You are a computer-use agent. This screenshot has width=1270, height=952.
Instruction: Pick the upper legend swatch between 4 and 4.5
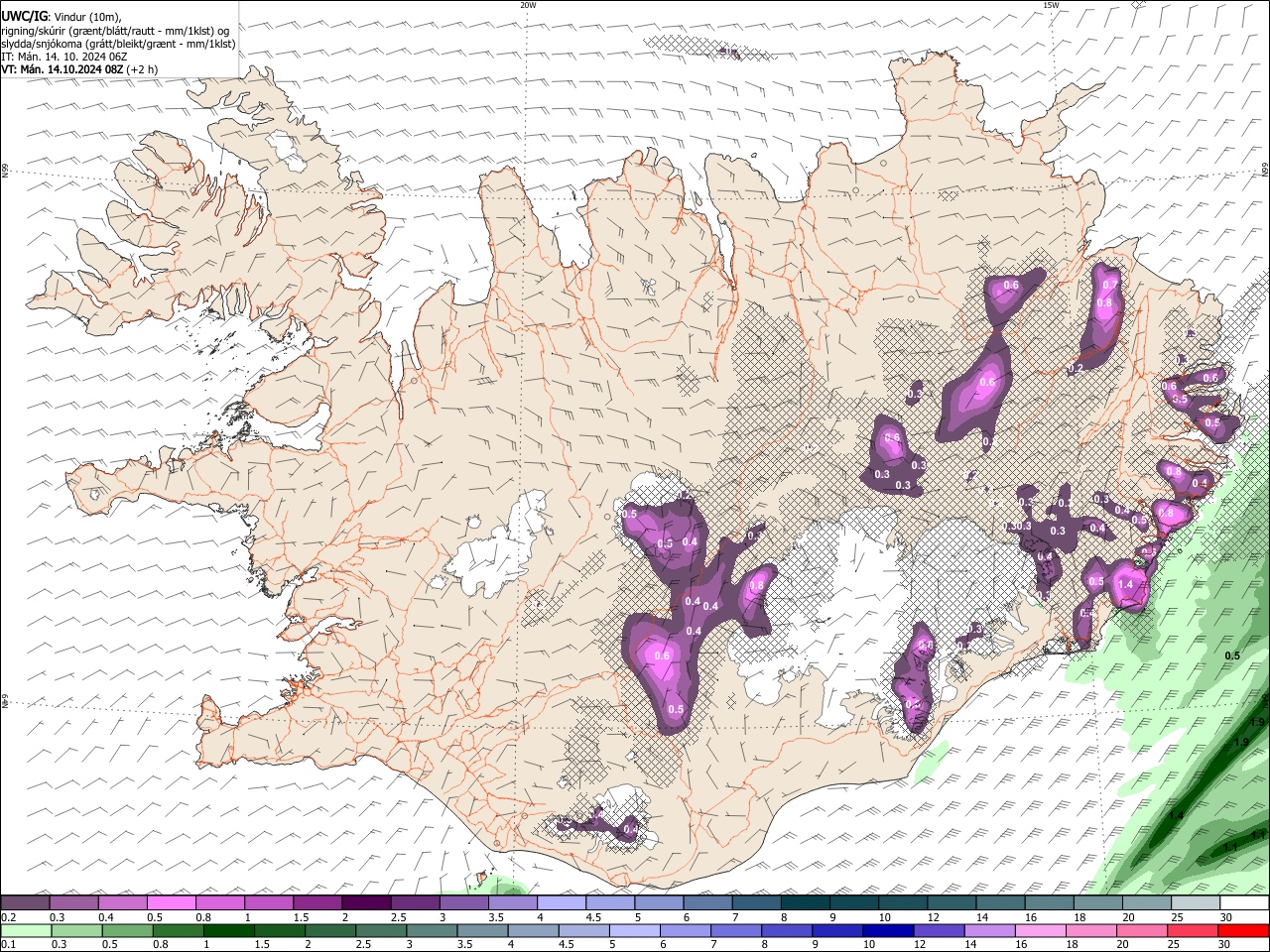[561, 903]
